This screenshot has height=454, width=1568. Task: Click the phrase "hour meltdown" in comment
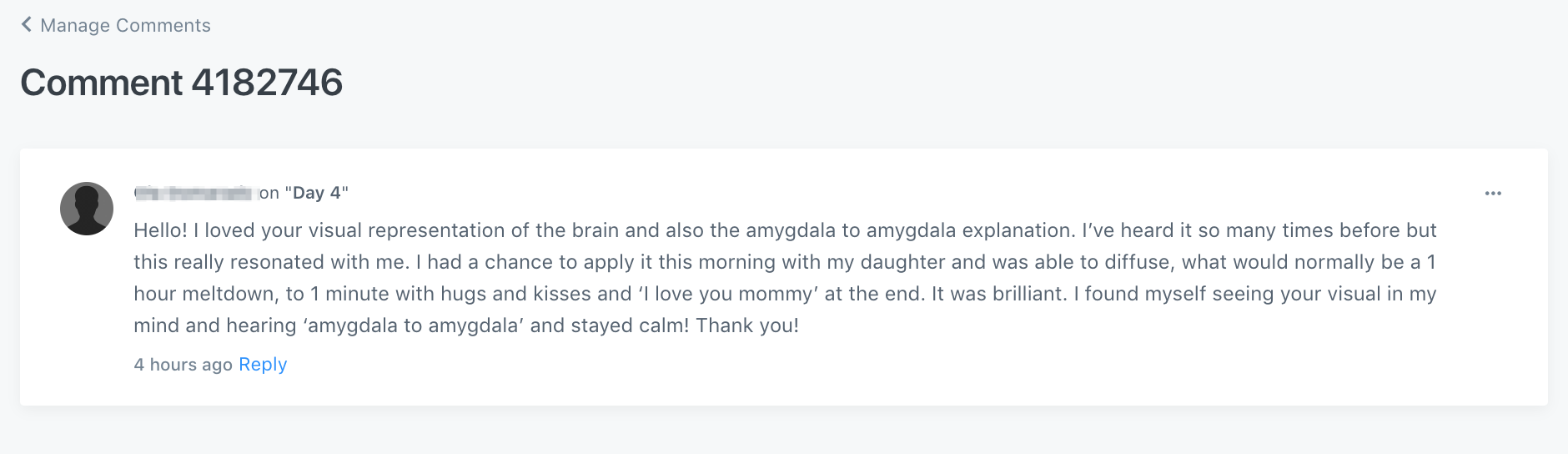point(204,294)
